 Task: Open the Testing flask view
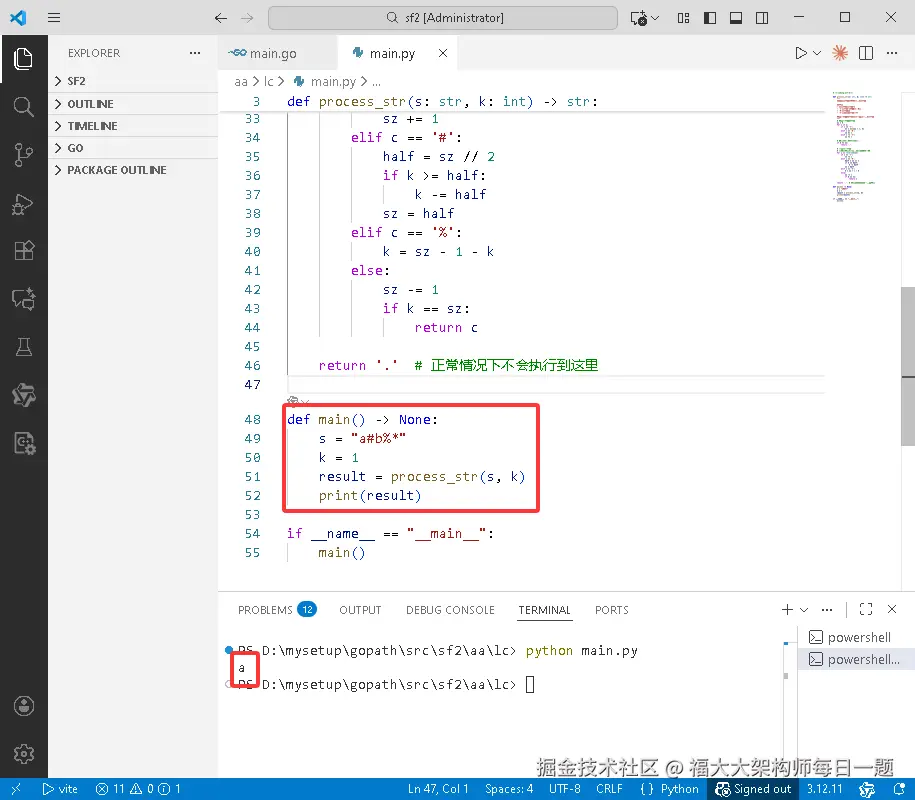click(x=23, y=347)
